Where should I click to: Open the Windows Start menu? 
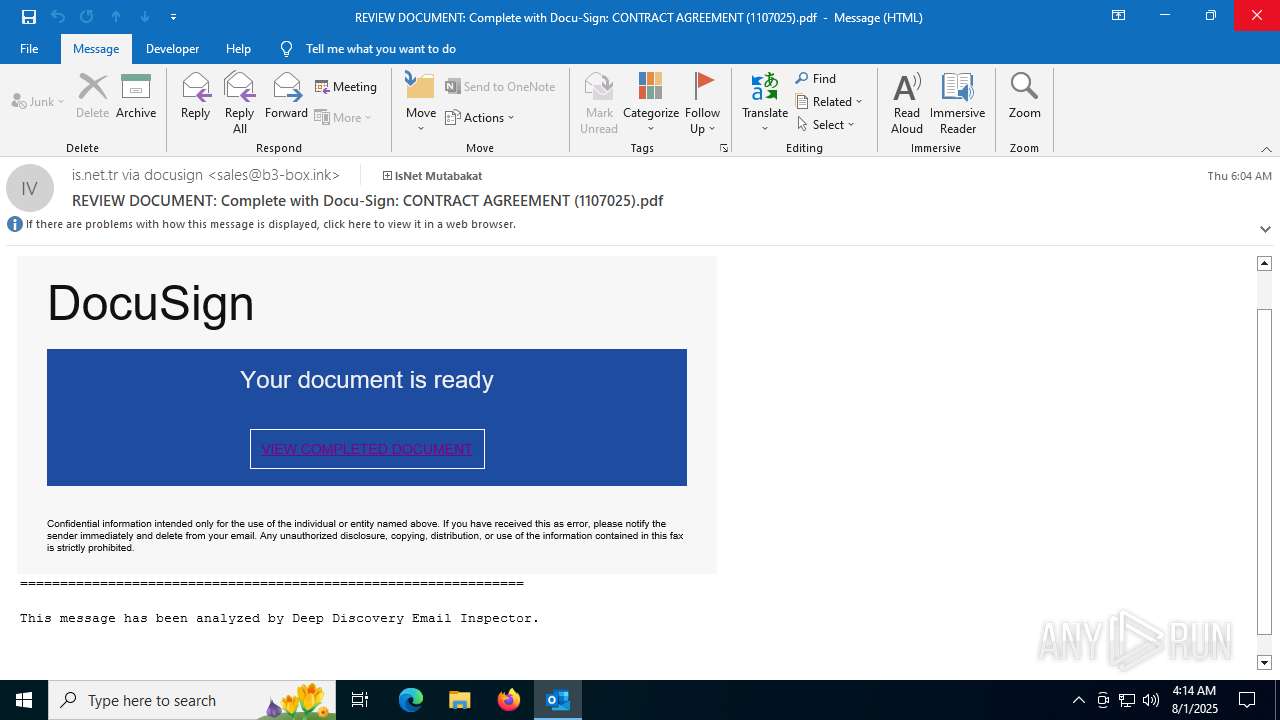pos(24,700)
